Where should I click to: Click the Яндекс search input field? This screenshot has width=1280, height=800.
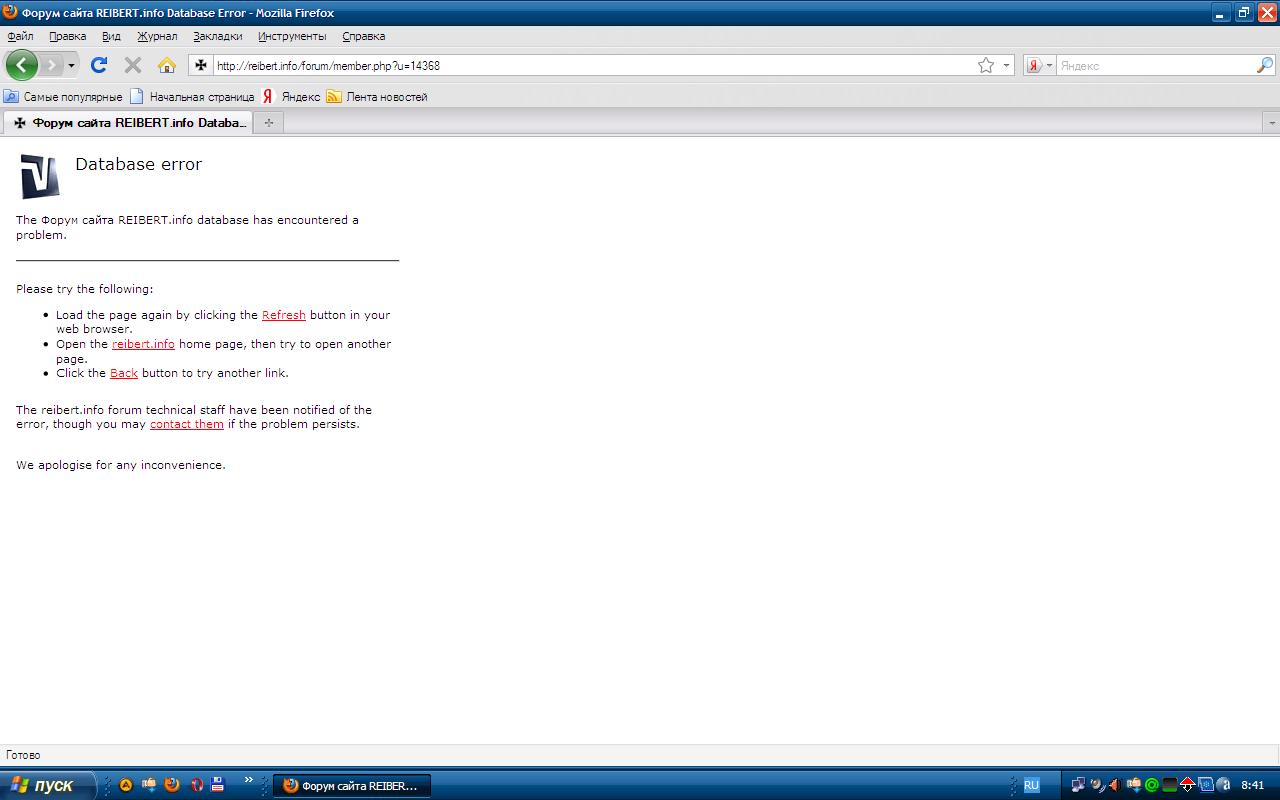1155,65
